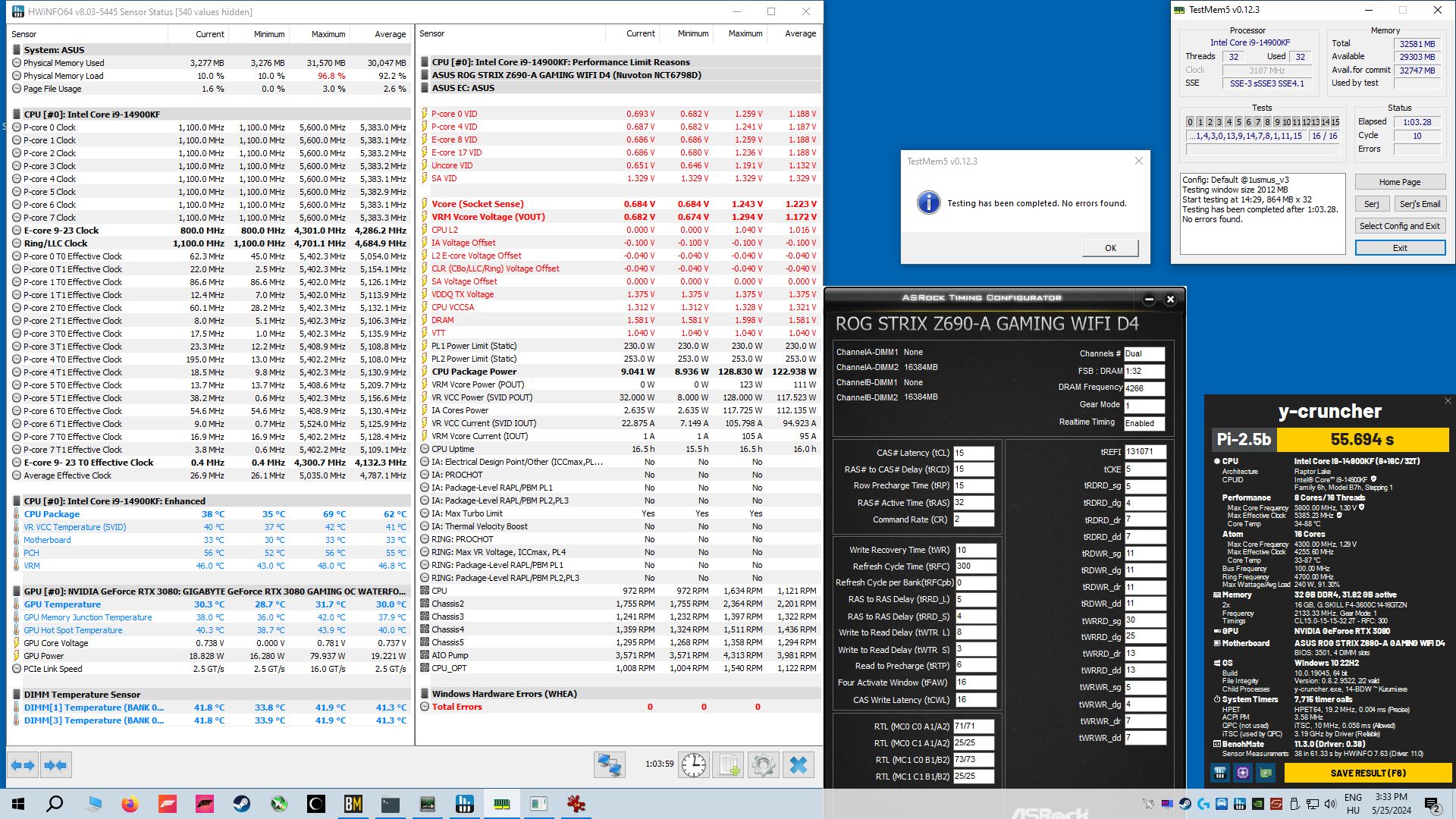This screenshot has height=819, width=1456.
Task: Click the Command Rate (CR) field
Action: point(973,519)
